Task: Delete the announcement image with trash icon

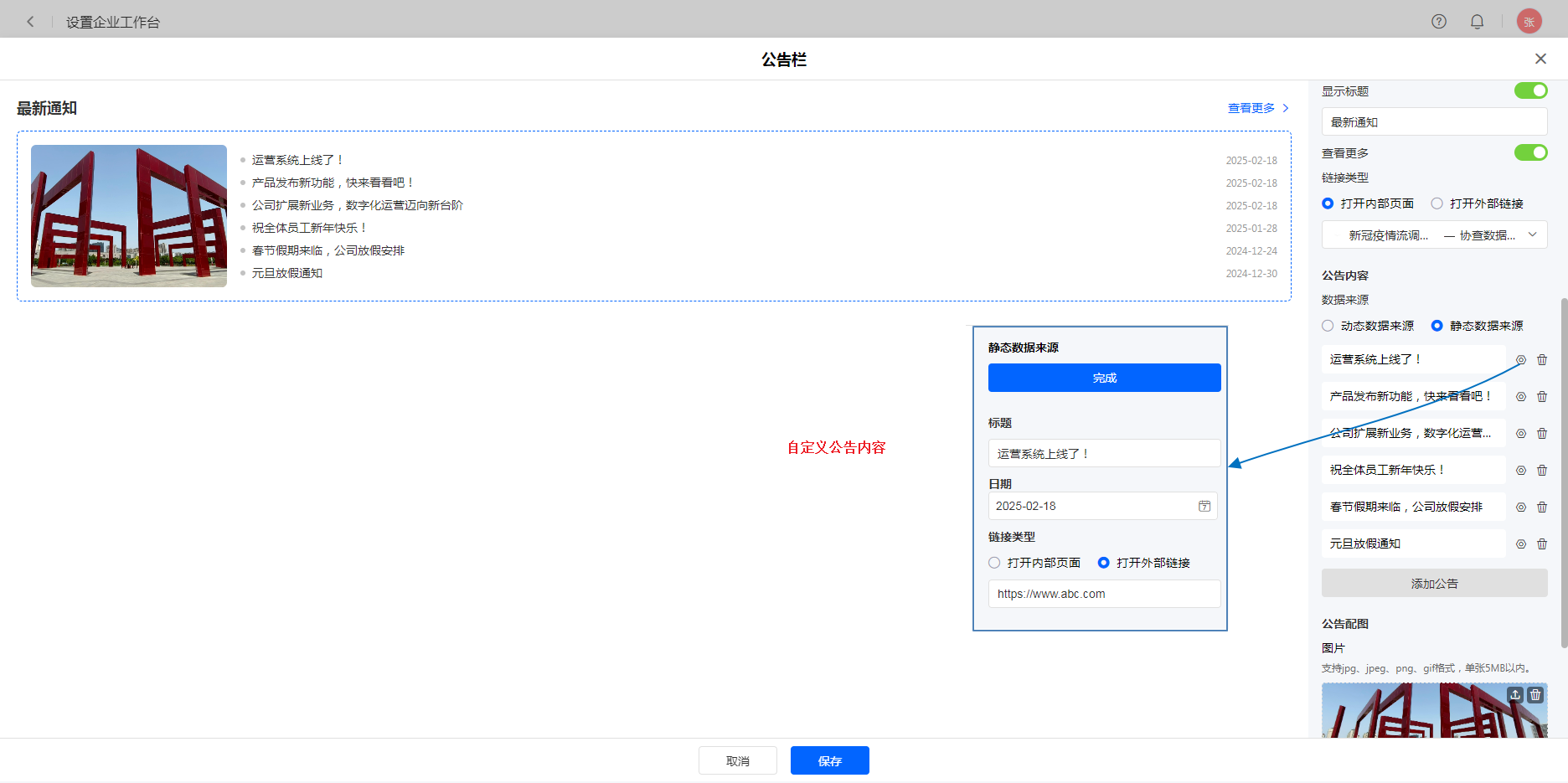Action: pyautogui.click(x=1535, y=695)
